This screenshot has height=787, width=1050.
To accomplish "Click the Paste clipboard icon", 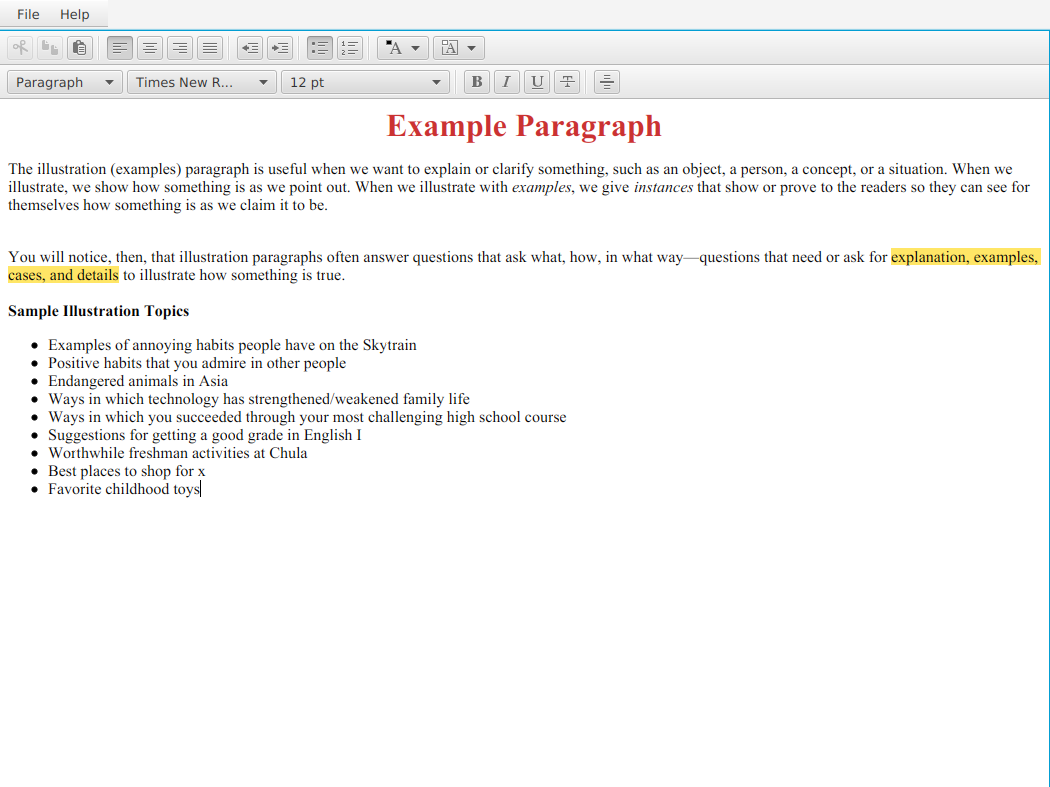I will pos(80,47).
